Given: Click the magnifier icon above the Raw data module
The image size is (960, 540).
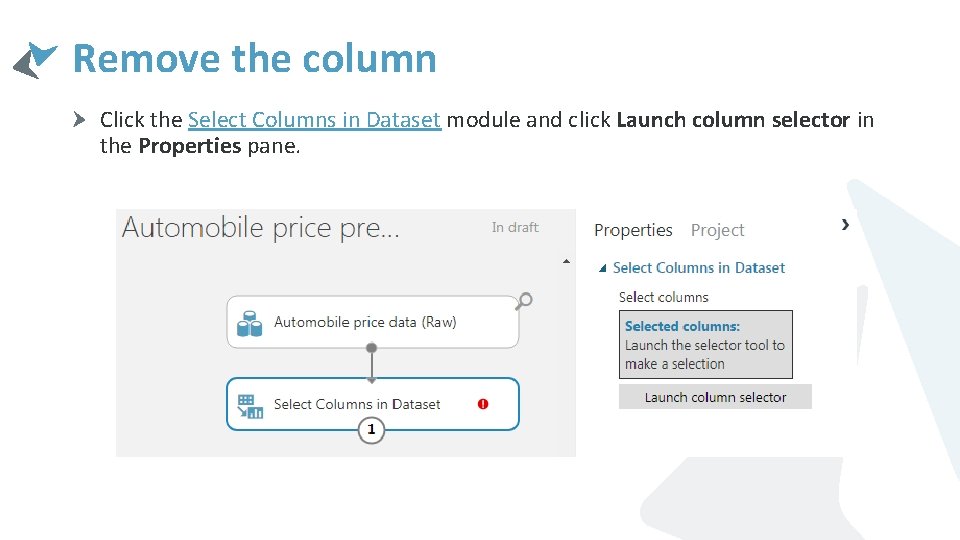Looking at the screenshot, I should point(524,300).
